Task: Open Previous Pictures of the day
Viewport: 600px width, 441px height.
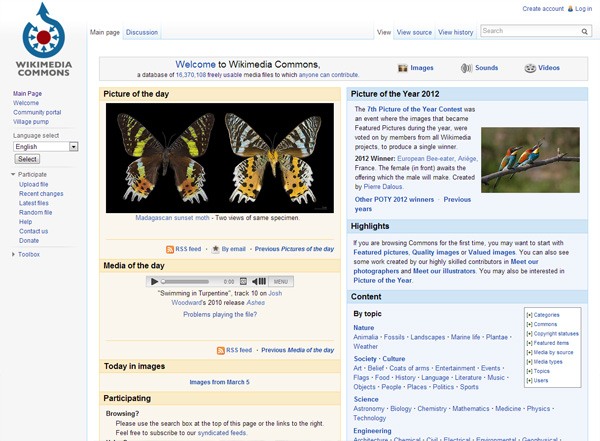Action: [x=294, y=249]
